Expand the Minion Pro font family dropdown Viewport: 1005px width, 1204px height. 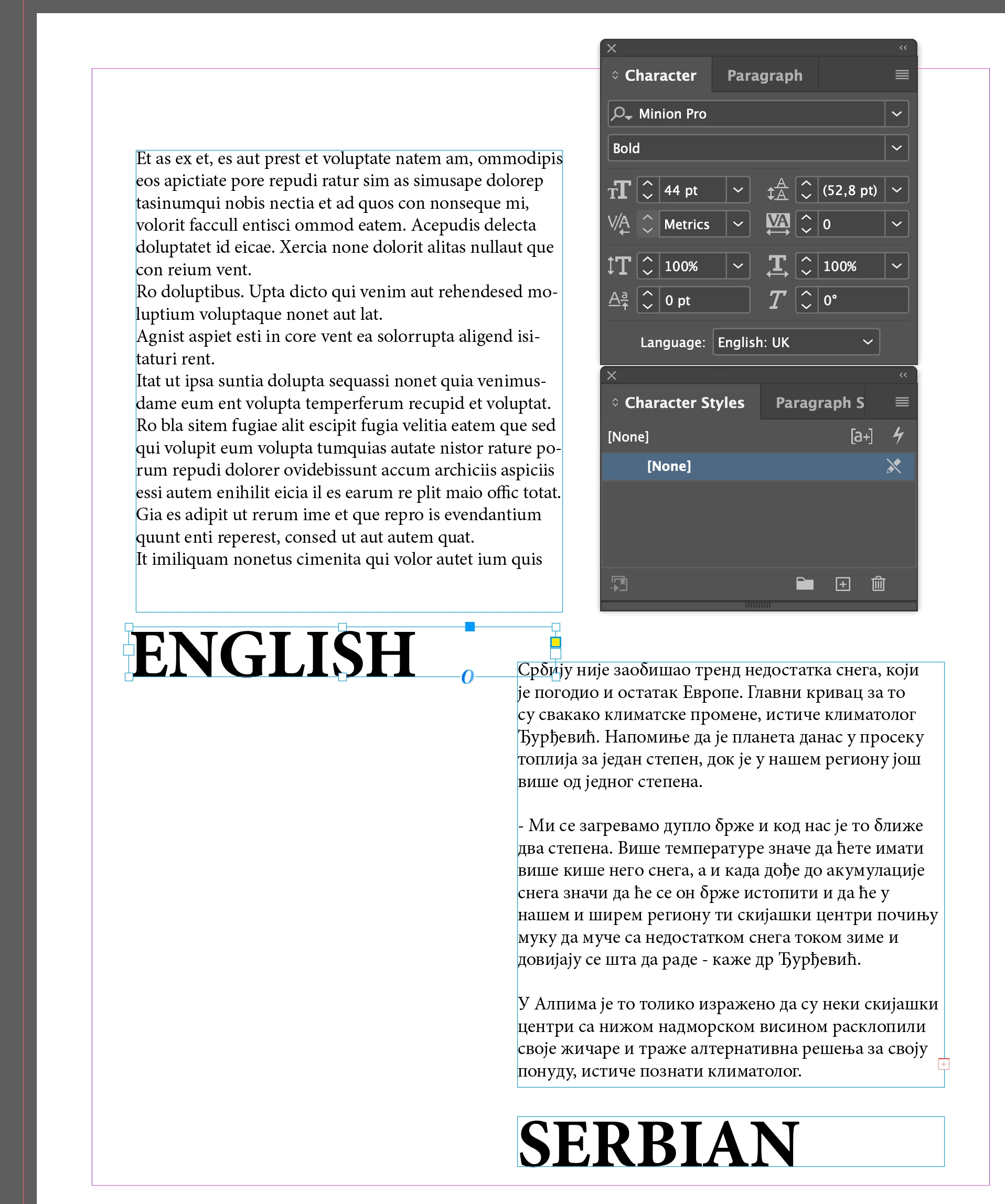coord(896,113)
